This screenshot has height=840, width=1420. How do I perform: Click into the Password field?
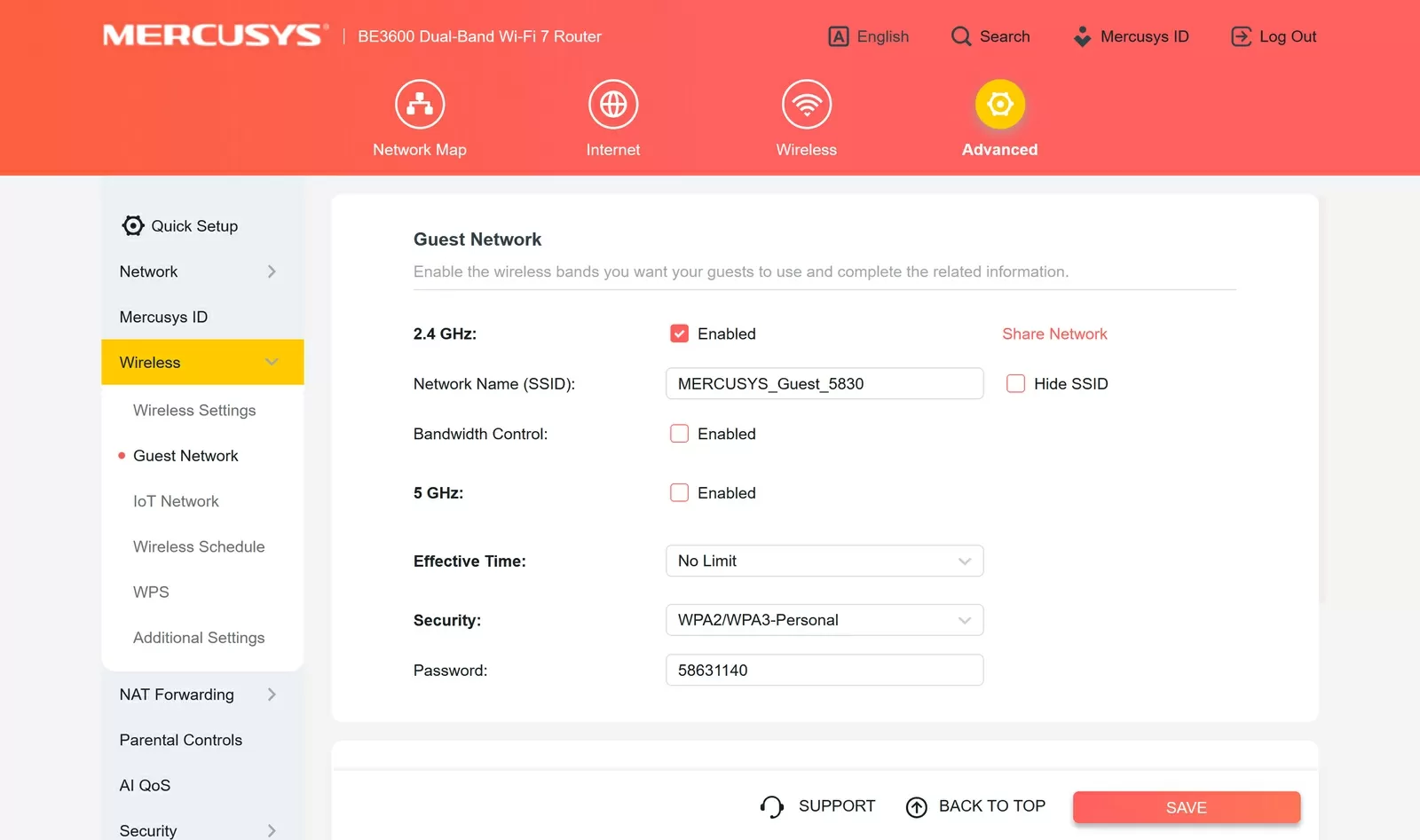[x=824, y=670]
